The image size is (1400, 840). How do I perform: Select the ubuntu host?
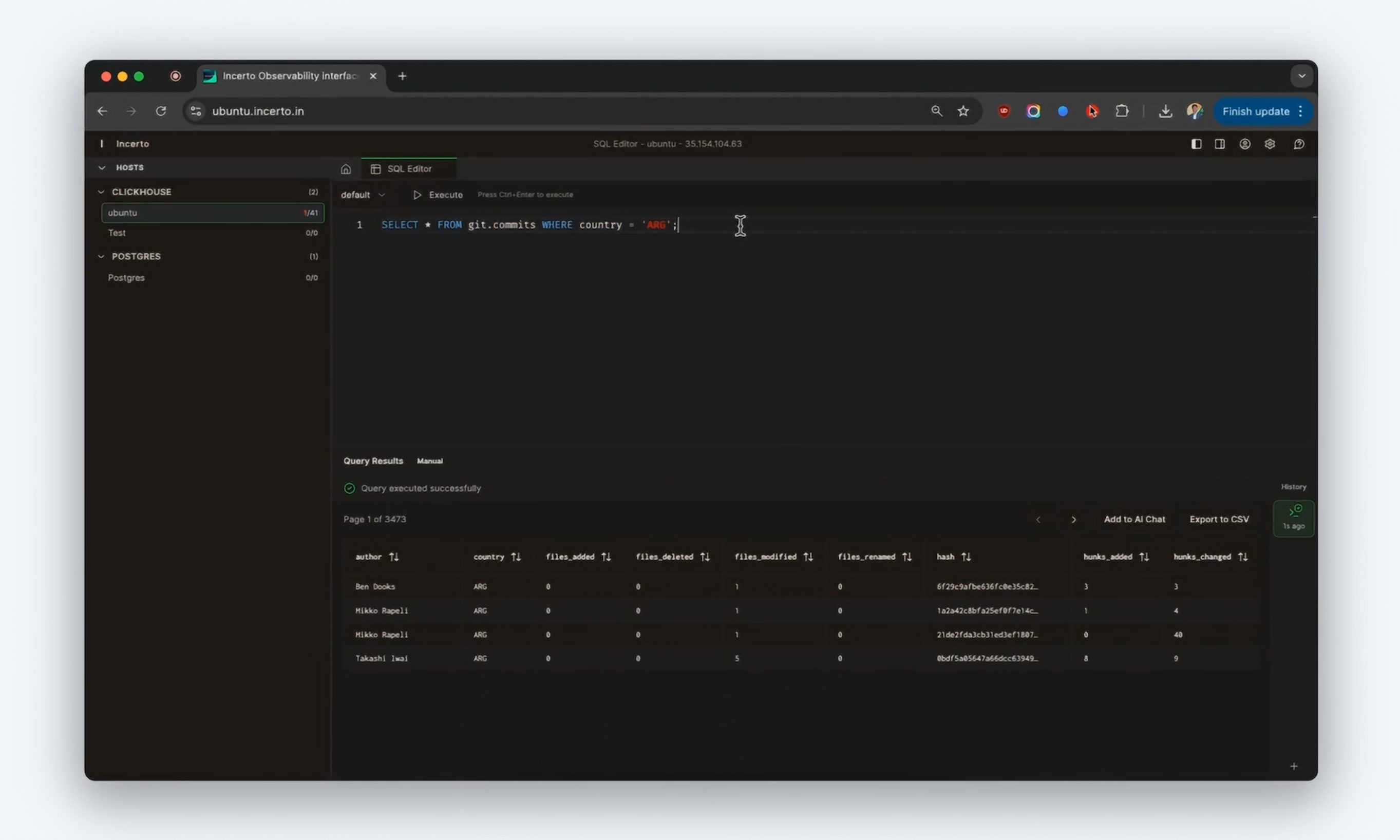point(212,213)
